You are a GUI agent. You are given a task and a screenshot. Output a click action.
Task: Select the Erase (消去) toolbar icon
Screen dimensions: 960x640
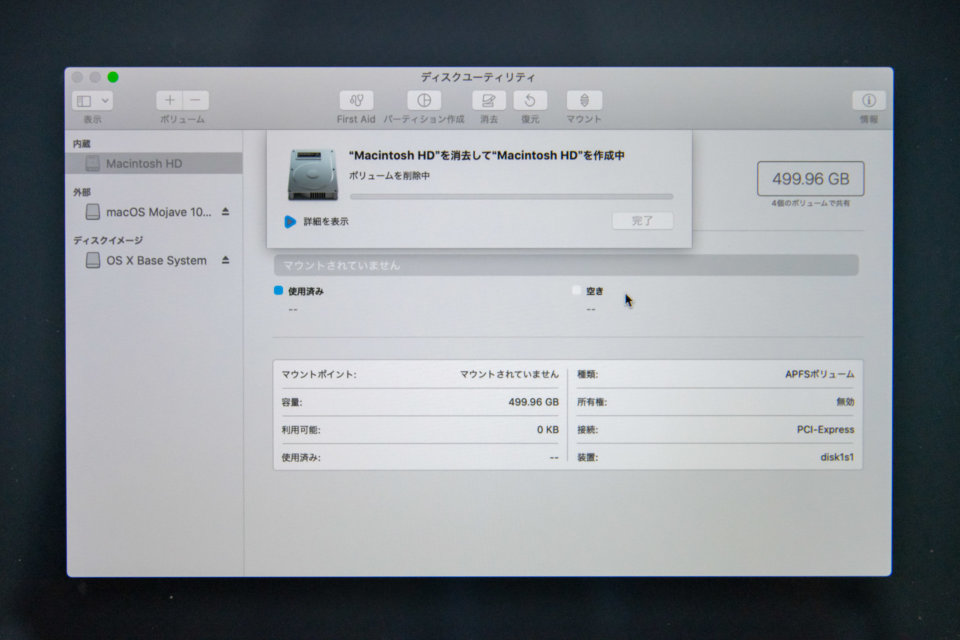tap(489, 100)
